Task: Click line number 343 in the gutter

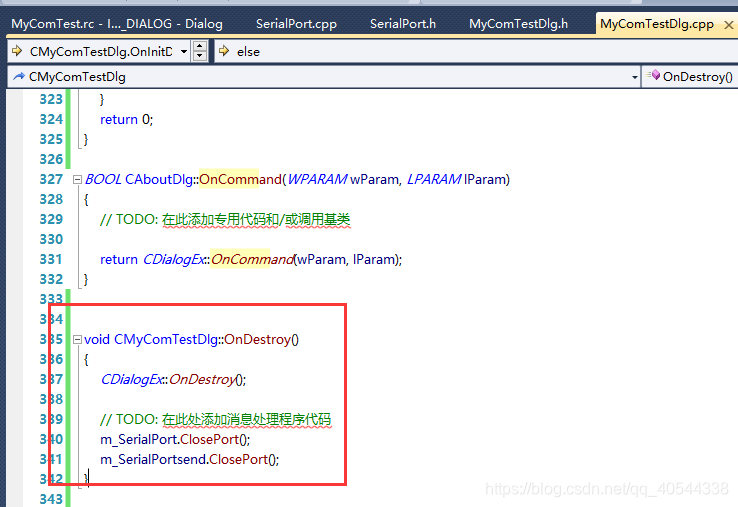Action: pos(51,499)
